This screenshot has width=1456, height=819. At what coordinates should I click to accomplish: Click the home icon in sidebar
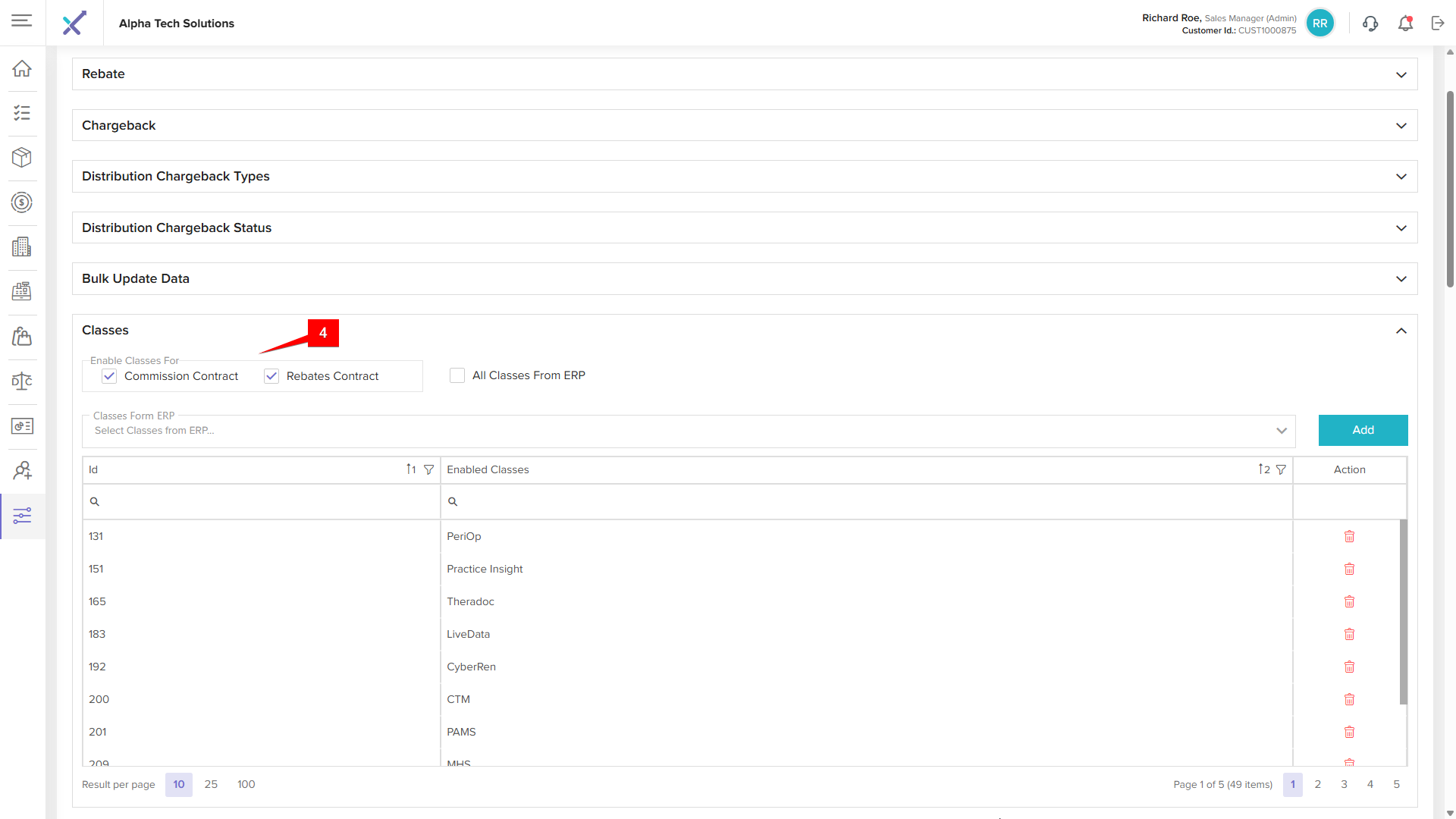pos(22,68)
